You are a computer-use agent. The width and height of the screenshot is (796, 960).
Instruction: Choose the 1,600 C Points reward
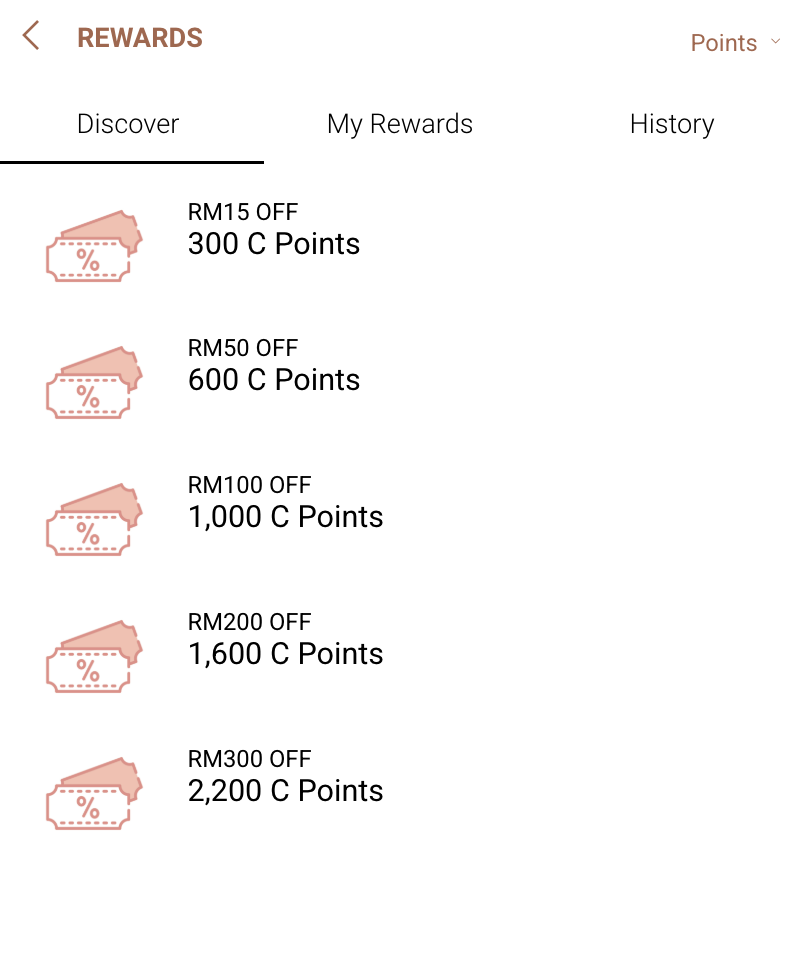tap(286, 654)
